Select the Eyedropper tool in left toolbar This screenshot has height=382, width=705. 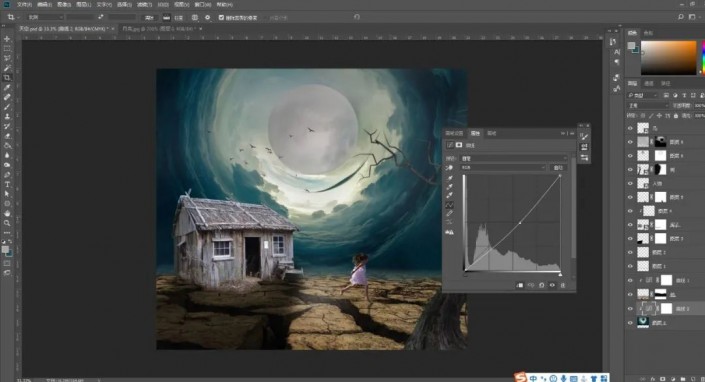pyautogui.click(x=7, y=88)
